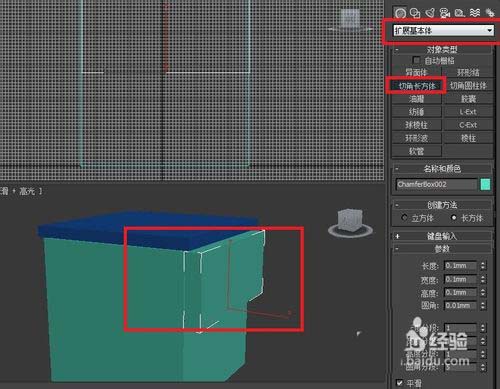Click the L-Ext object button

(468, 112)
